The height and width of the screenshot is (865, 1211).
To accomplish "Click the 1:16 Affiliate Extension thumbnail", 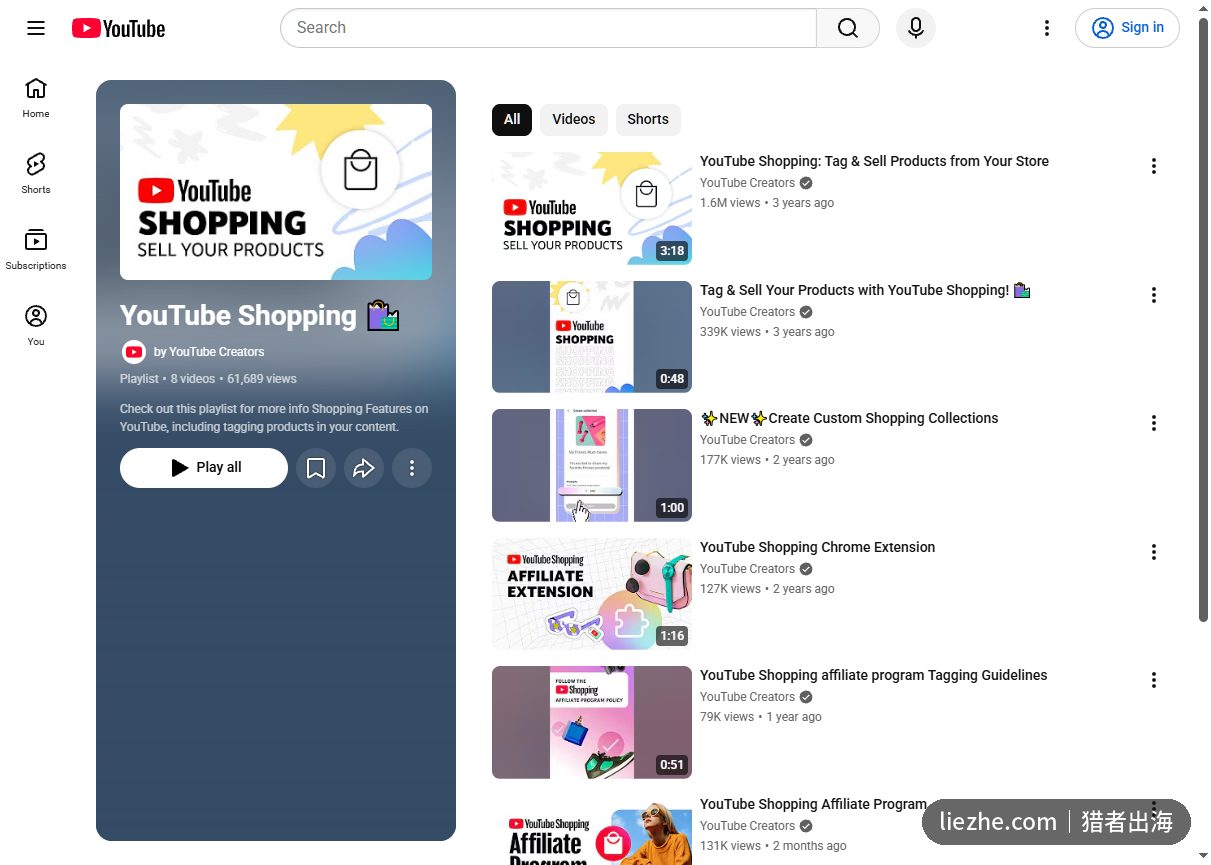I will (592, 594).
